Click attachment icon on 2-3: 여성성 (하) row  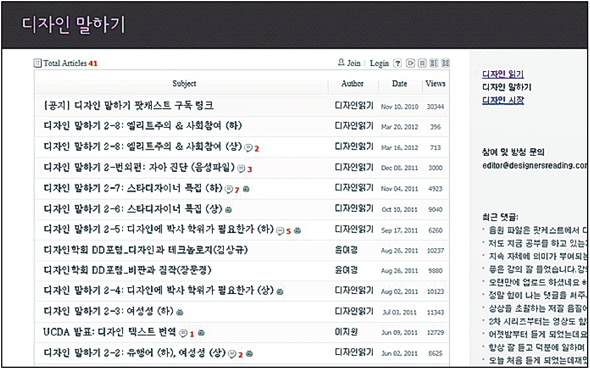pos(180,312)
